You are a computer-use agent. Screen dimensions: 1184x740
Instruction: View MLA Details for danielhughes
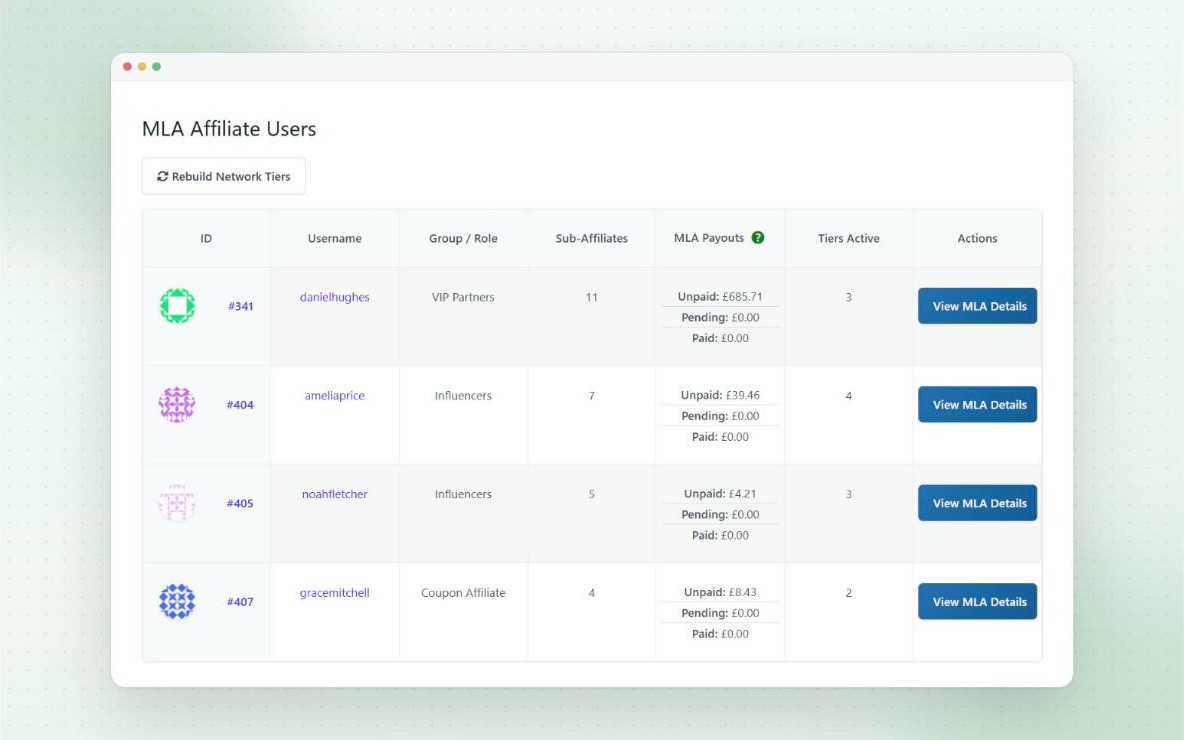[978, 306]
